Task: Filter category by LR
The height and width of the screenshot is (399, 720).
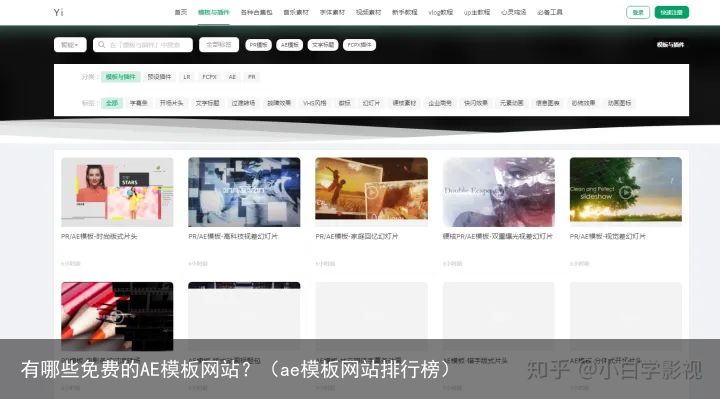Action: coord(187,77)
